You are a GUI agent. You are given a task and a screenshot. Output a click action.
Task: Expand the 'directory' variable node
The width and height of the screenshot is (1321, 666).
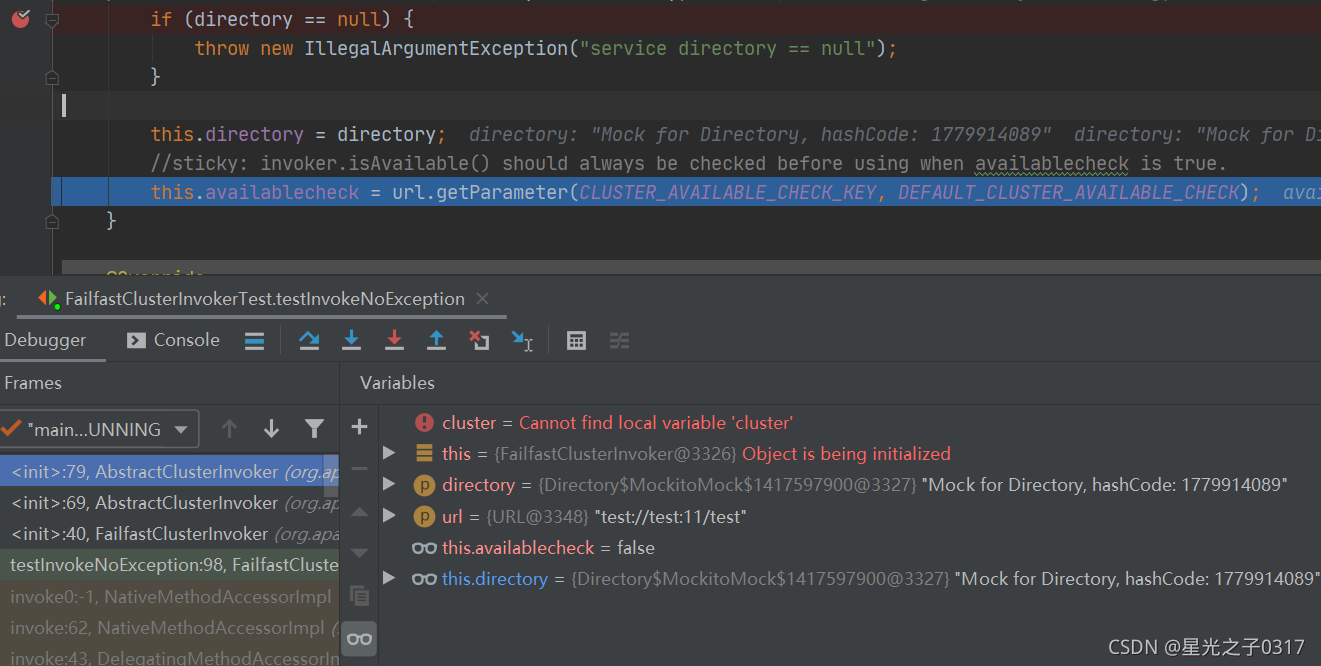pos(389,484)
